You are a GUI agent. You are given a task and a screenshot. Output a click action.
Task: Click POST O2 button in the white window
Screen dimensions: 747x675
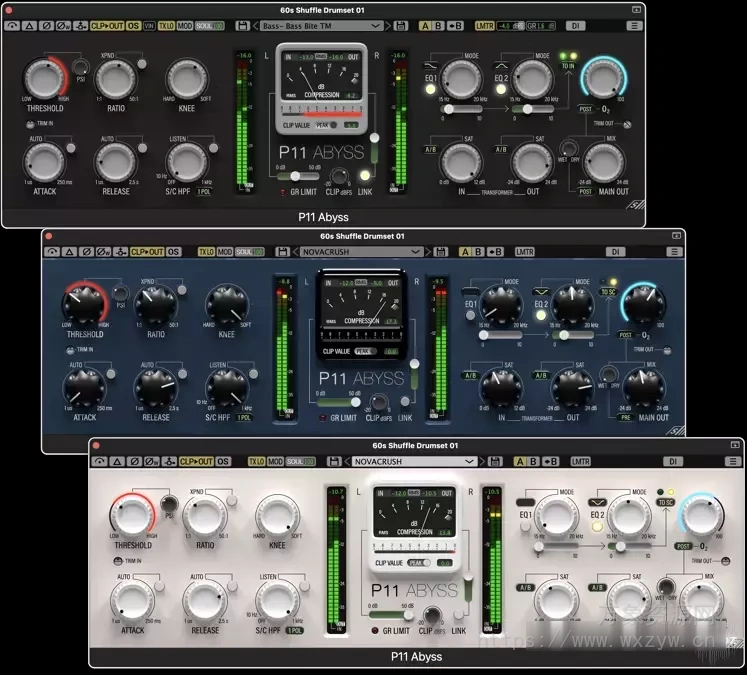[x=684, y=546]
